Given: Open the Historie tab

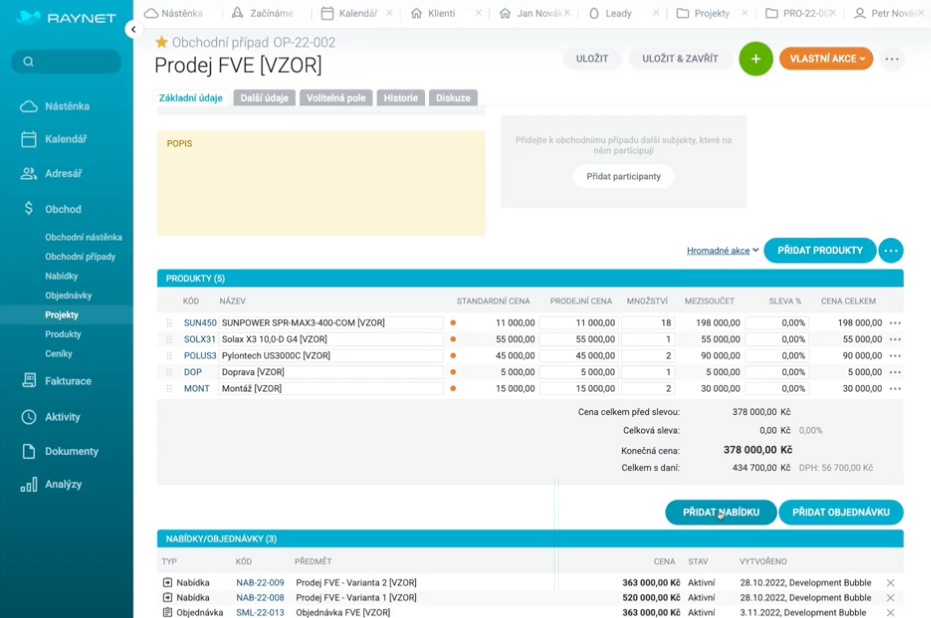Looking at the screenshot, I should click(400, 98).
